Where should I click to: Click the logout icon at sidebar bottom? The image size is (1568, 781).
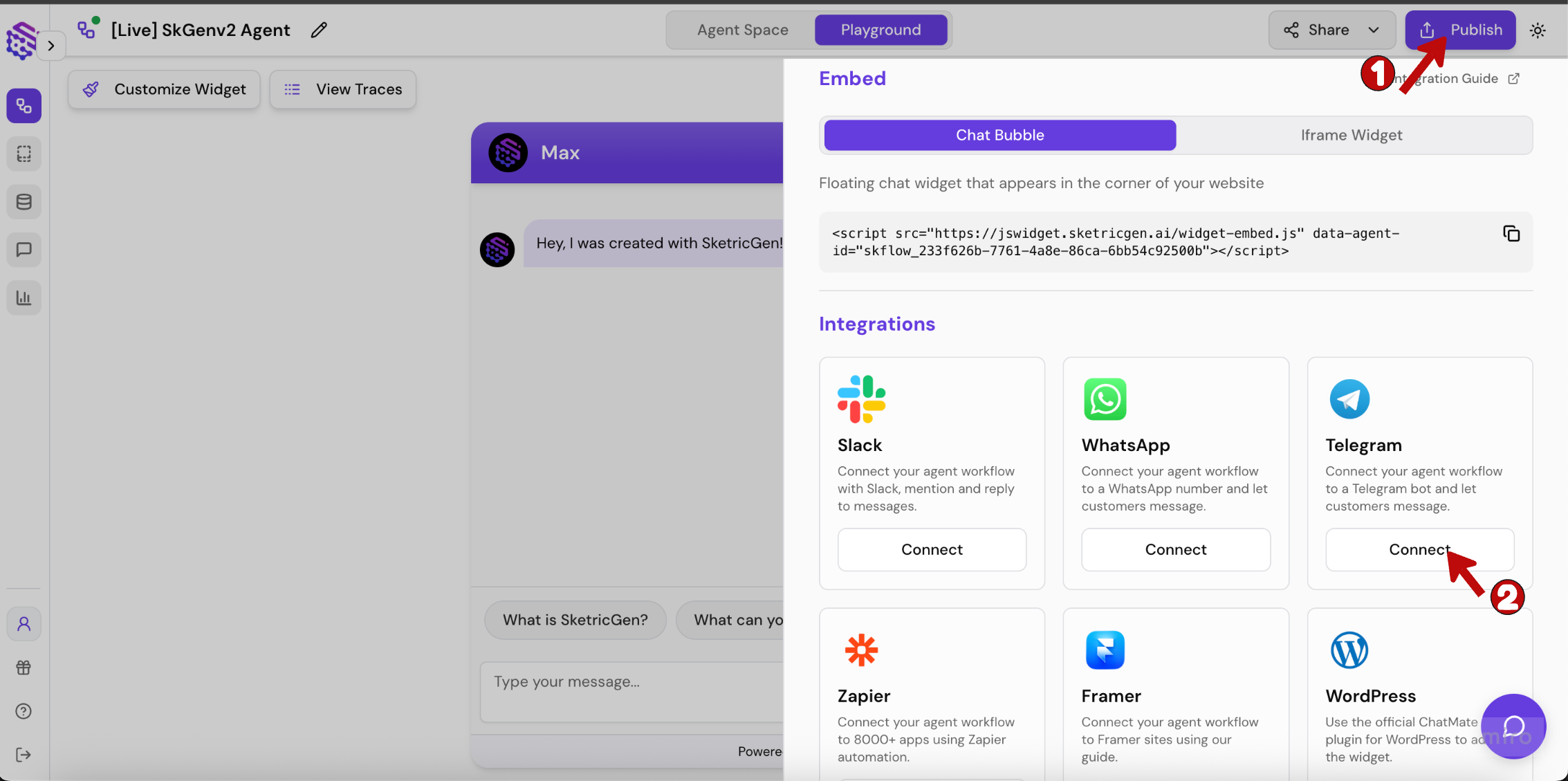pyautogui.click(x=24, y=754)
